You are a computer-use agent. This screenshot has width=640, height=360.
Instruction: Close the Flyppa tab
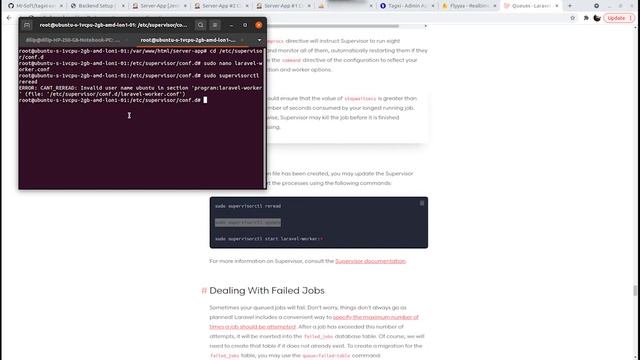[495, 6]
